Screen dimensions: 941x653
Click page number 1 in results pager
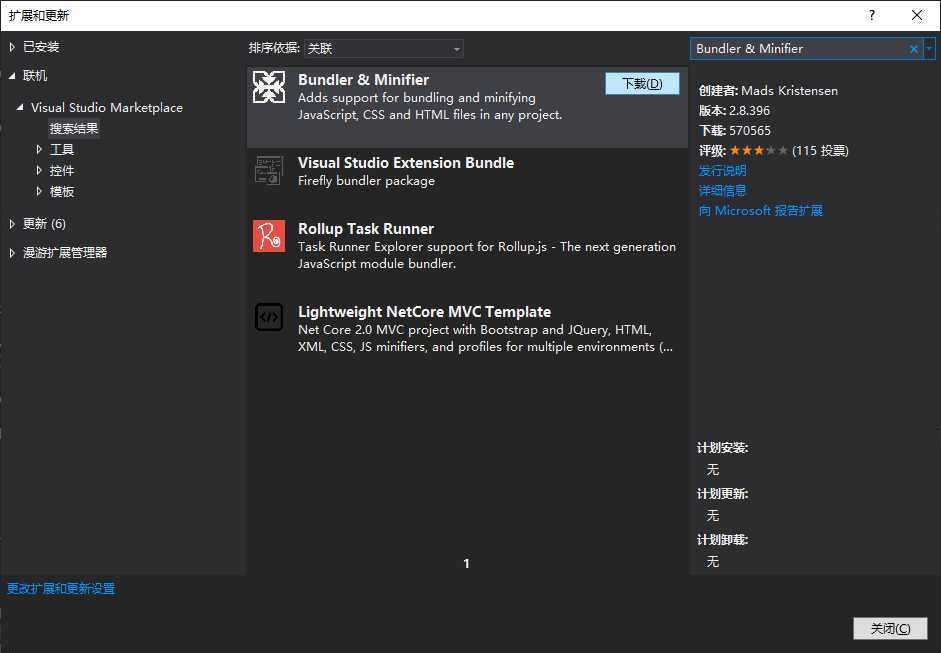pos(466,563)
